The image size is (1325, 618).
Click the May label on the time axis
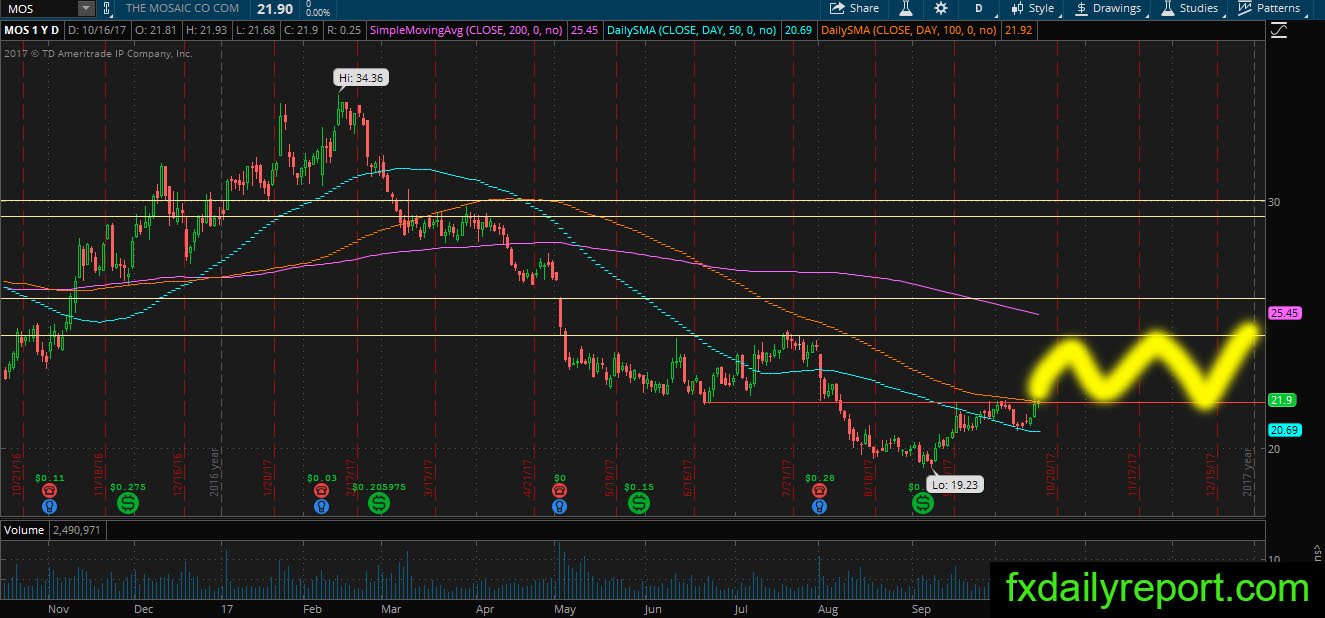coord(566,608)
